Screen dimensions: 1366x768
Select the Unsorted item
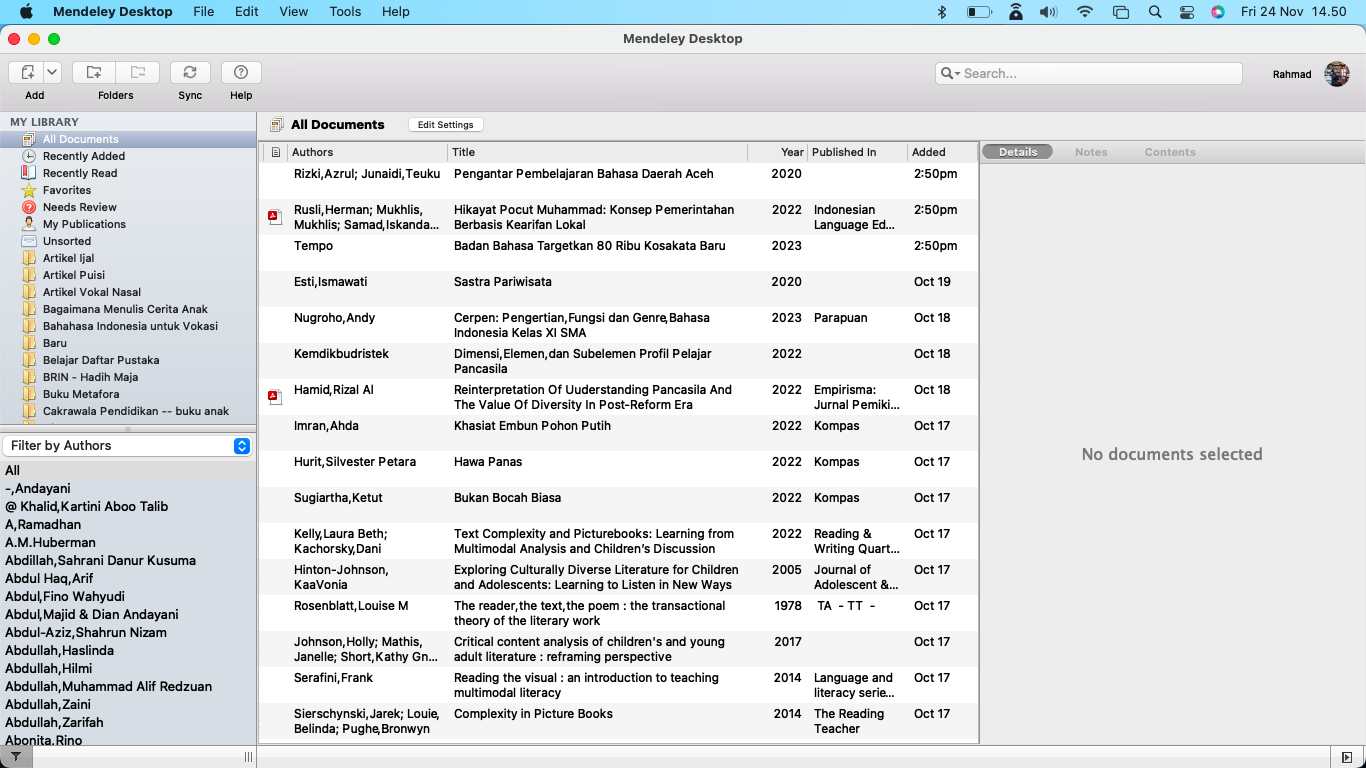(x=128, y=241)
